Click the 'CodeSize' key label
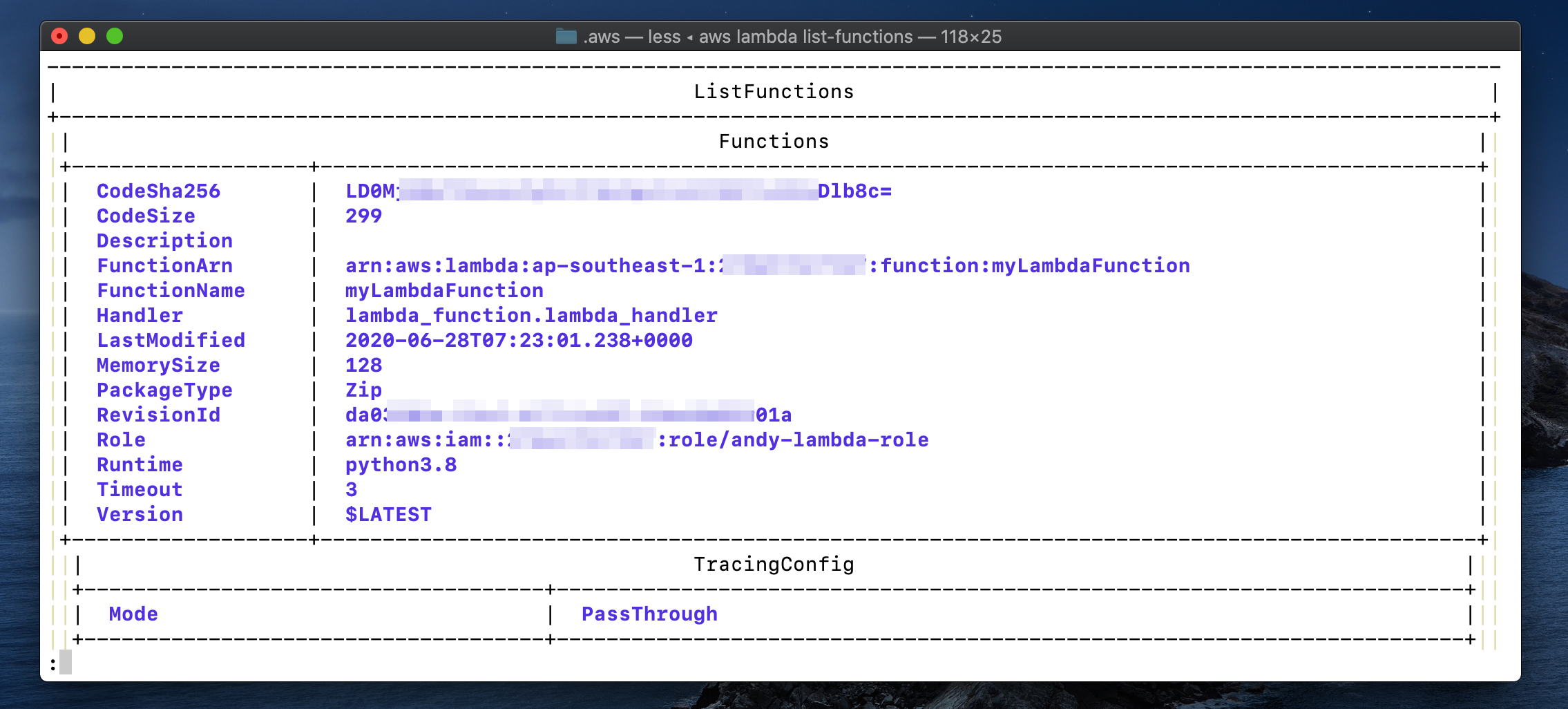The image size is (1568, 709). coord(146,216)
